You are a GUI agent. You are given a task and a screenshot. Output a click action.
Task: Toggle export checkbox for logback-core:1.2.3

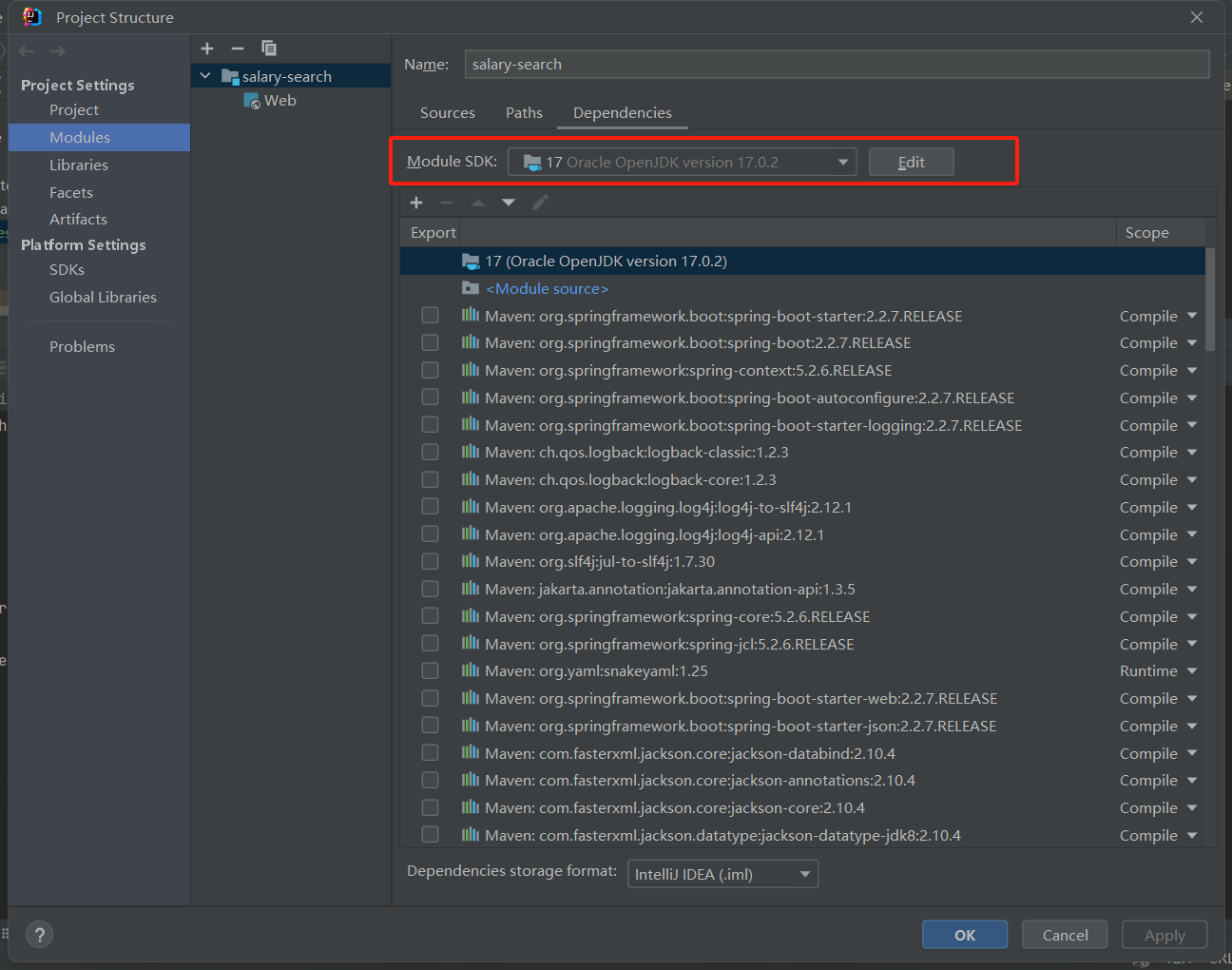click(x=431, y=479)
